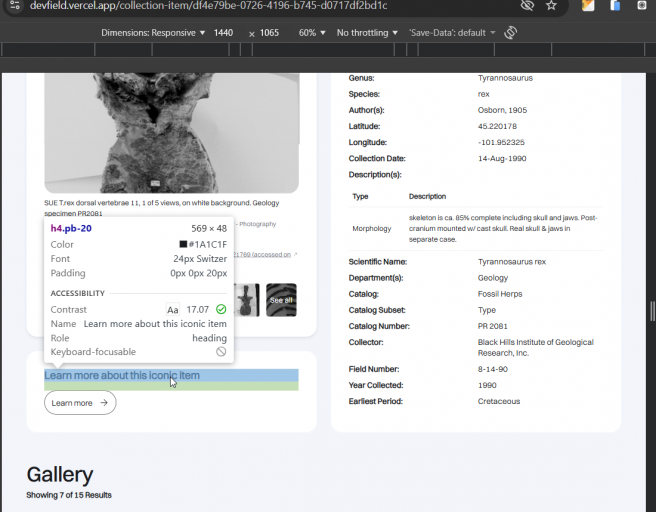Click the viewport height field showing 1065
The image size is (656, 512).
[269, 33]
